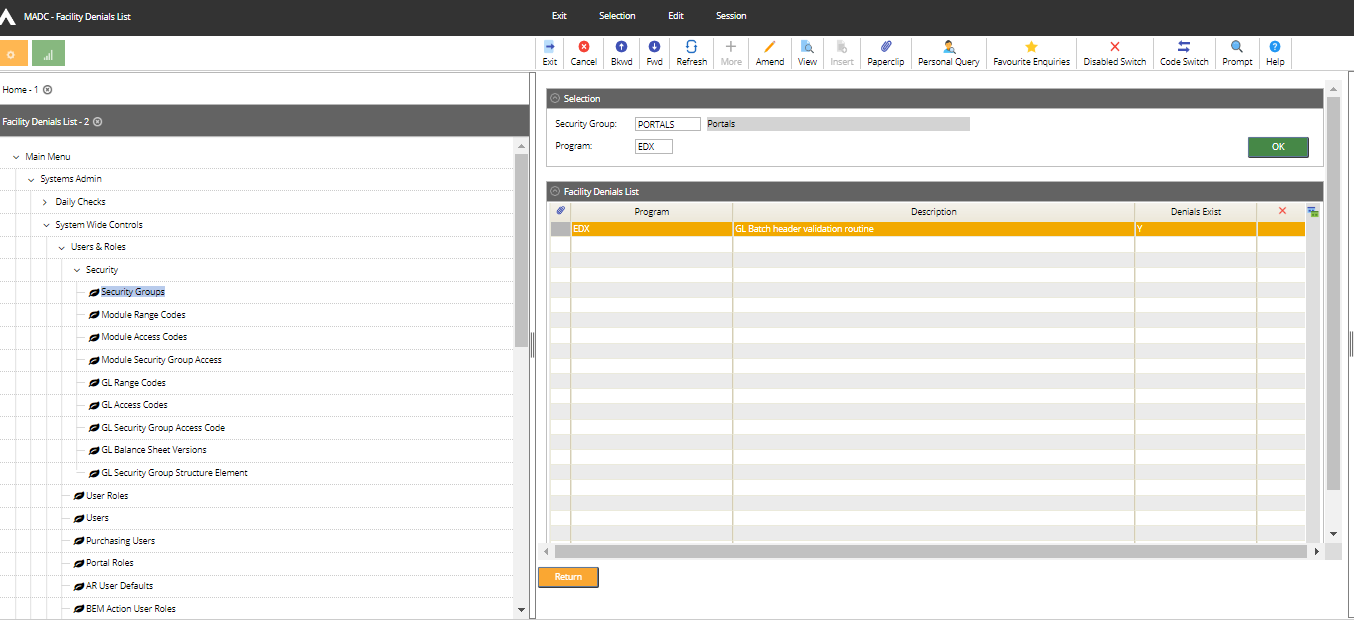Open User Roles in the tree
Image resolution: width=1354 pixels, height=621 pixels.
click(x=107, y=496)
